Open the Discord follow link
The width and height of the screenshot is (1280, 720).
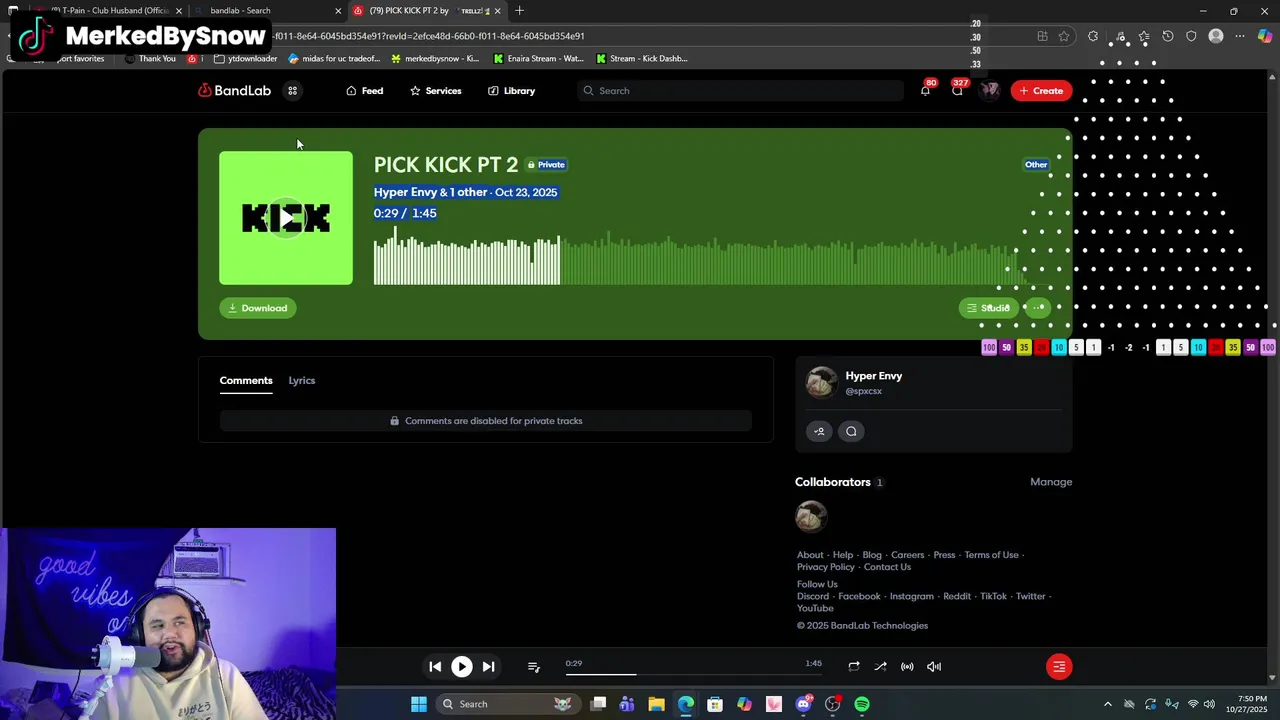tap(813, 596)
